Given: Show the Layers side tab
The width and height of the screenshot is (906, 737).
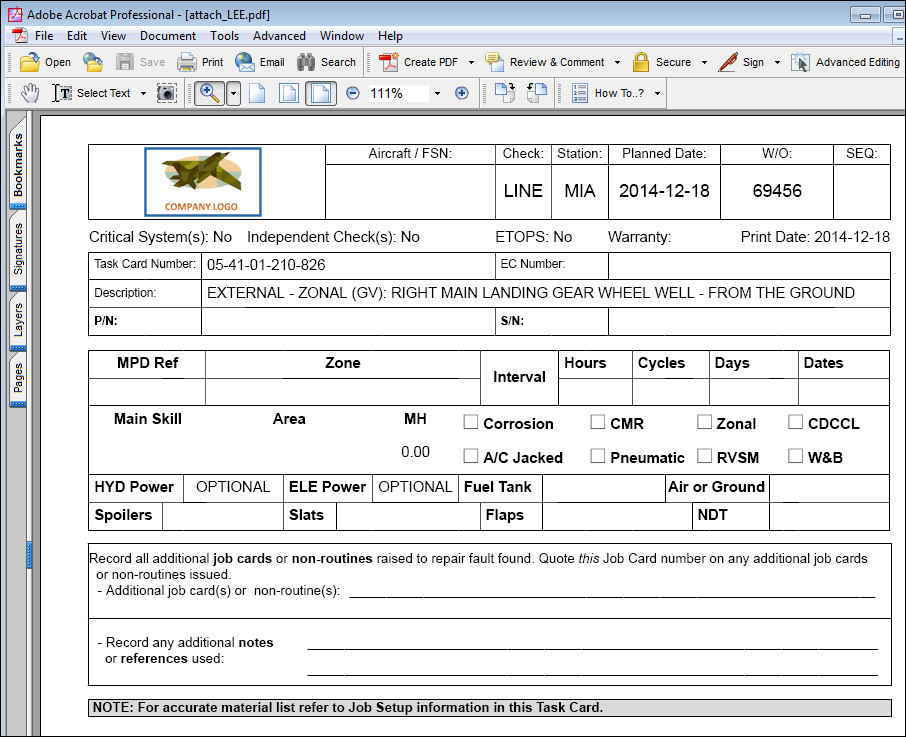Looking at the screenshot, I should [x=18, y=320].
